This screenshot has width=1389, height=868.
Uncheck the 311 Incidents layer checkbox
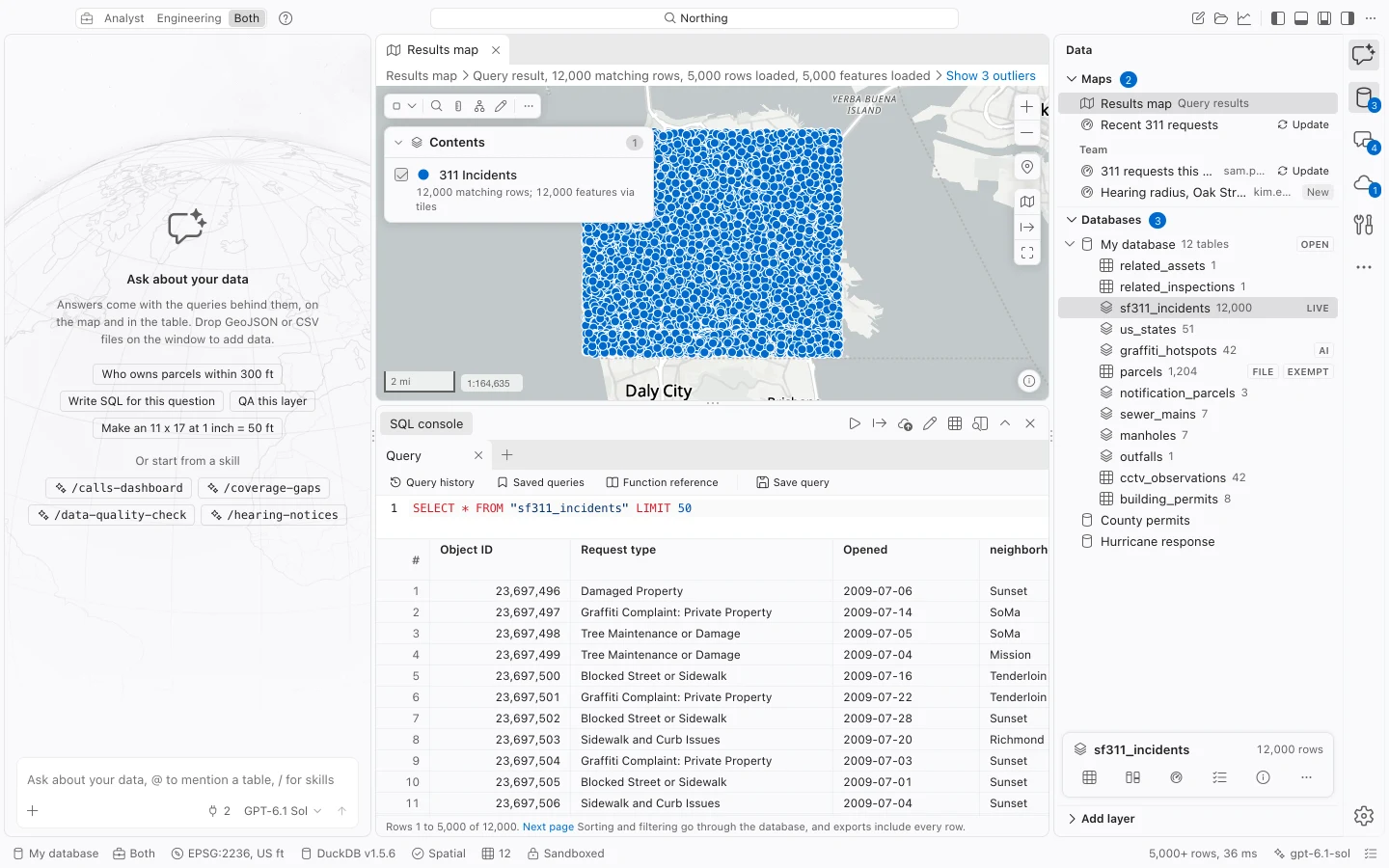401,175
